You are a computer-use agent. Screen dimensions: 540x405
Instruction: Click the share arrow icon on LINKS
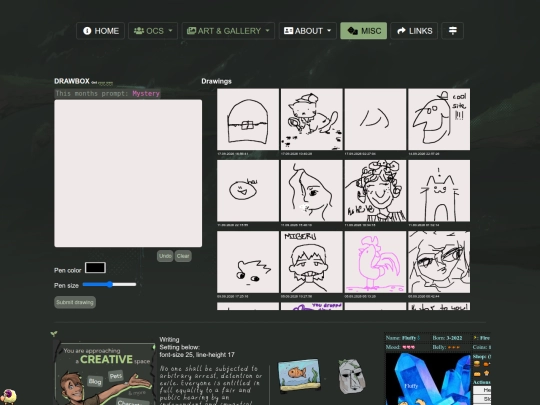click(401, 31)
